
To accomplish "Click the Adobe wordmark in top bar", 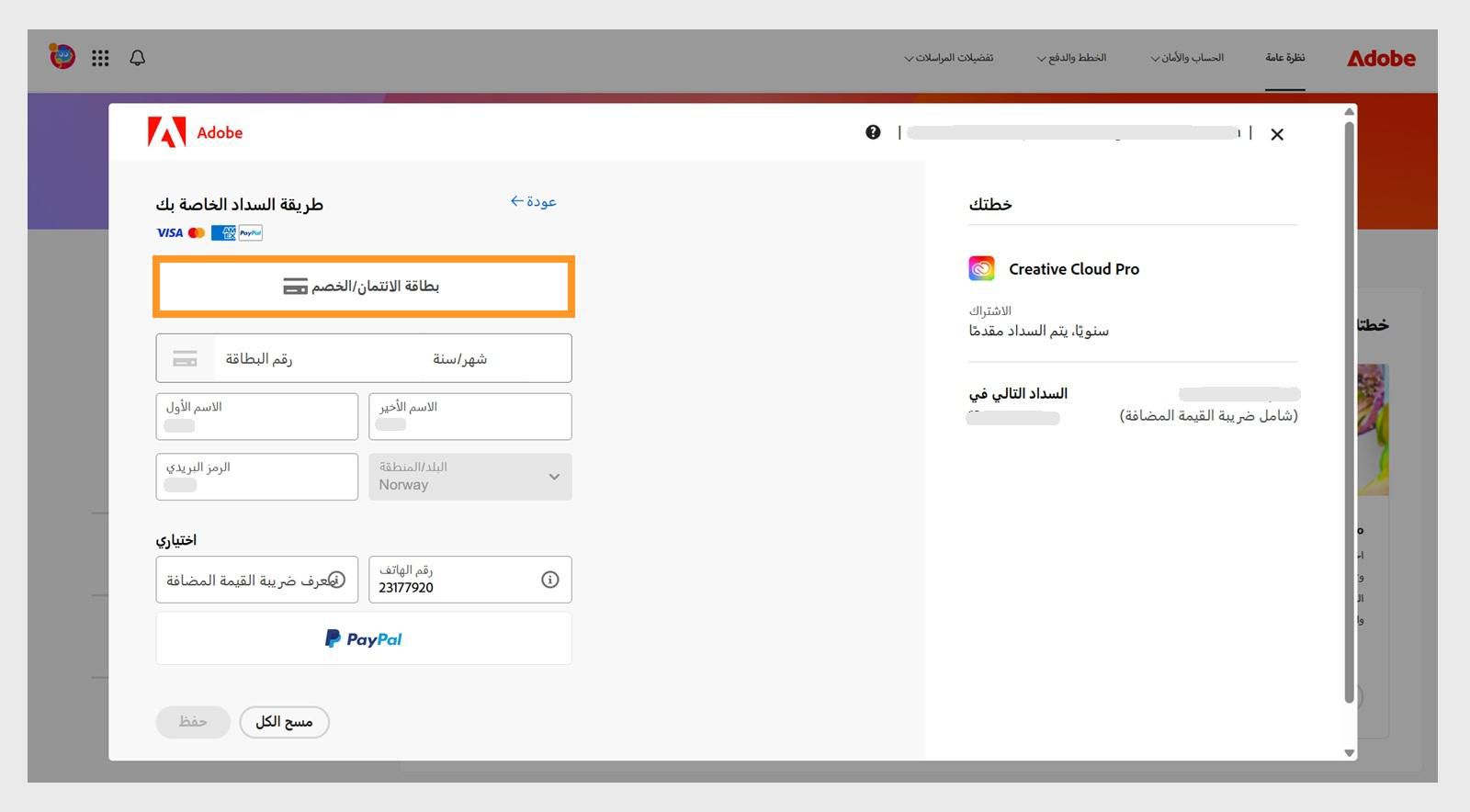I will click(1381, 58).
